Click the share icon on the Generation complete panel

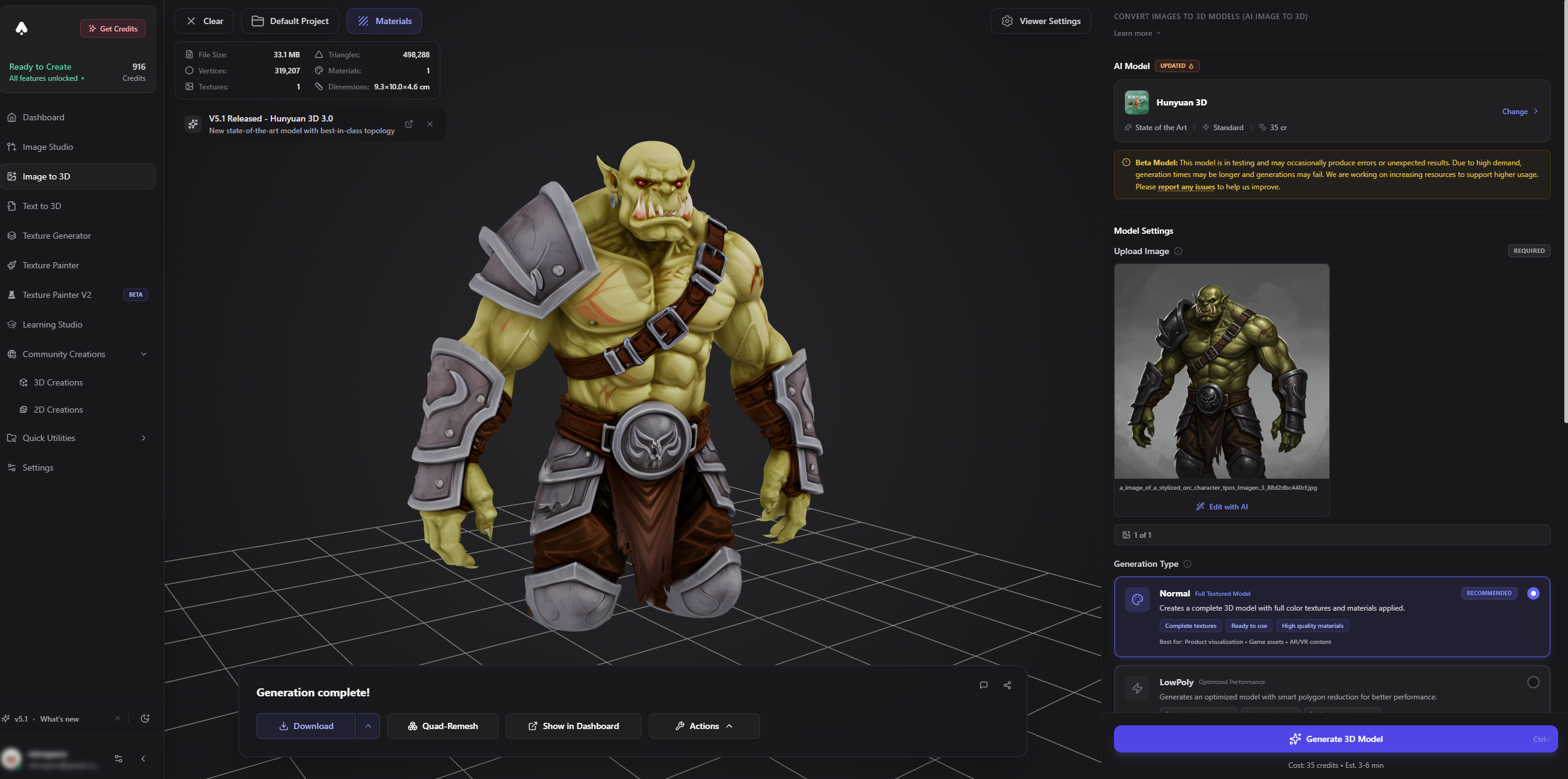[x=1007, y=685]
